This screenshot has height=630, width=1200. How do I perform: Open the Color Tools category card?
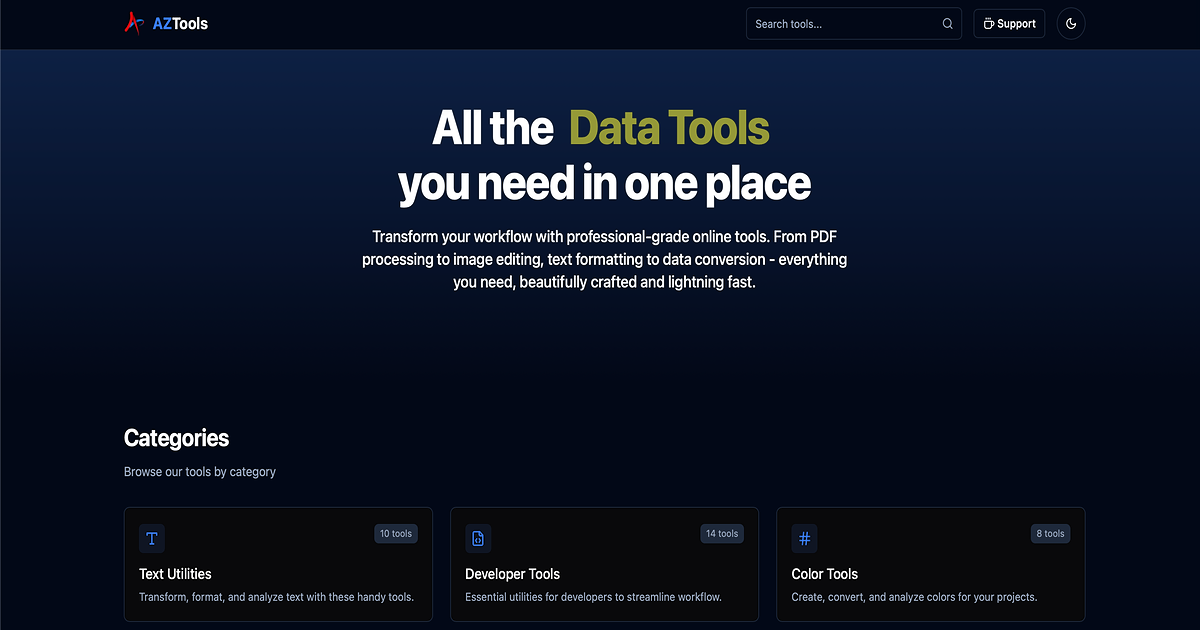tap(930, 565)
